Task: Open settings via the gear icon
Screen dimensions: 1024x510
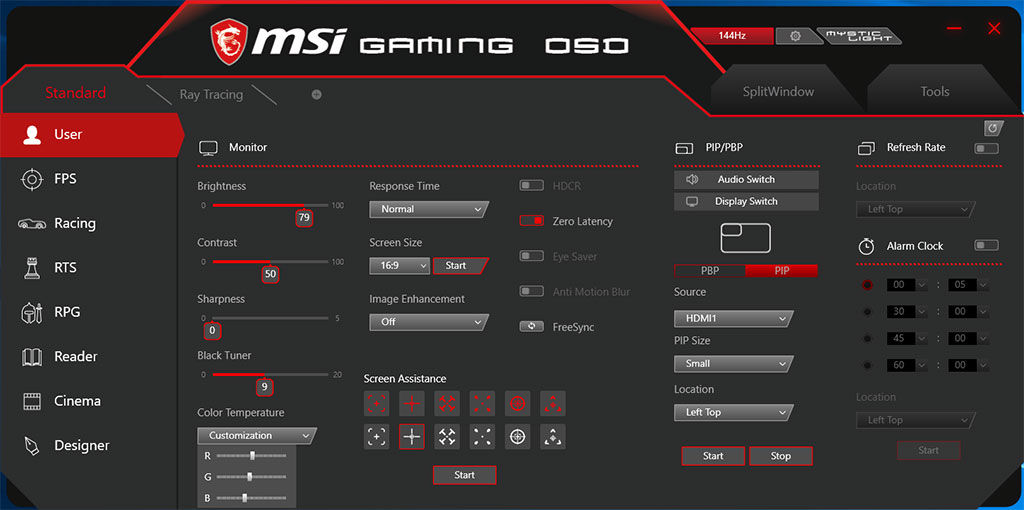Action: coord(795,36)
